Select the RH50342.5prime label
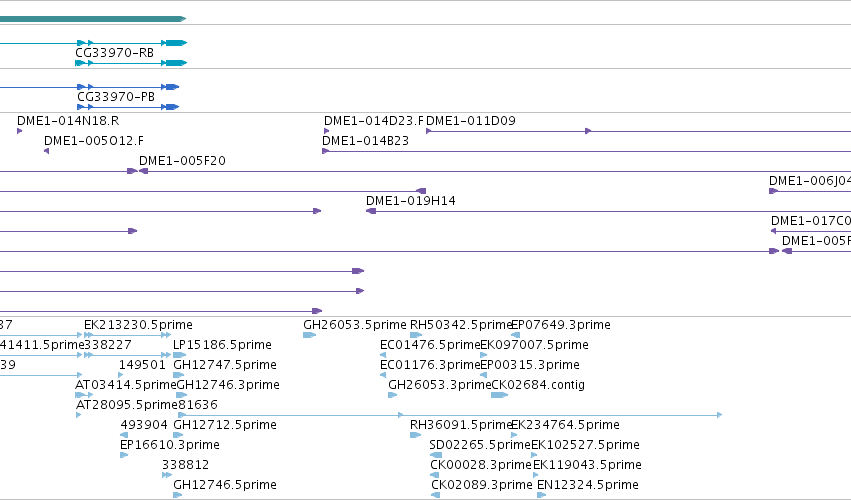Image resolution: width=851 pixels, height=500 pixels. (461, 325)
